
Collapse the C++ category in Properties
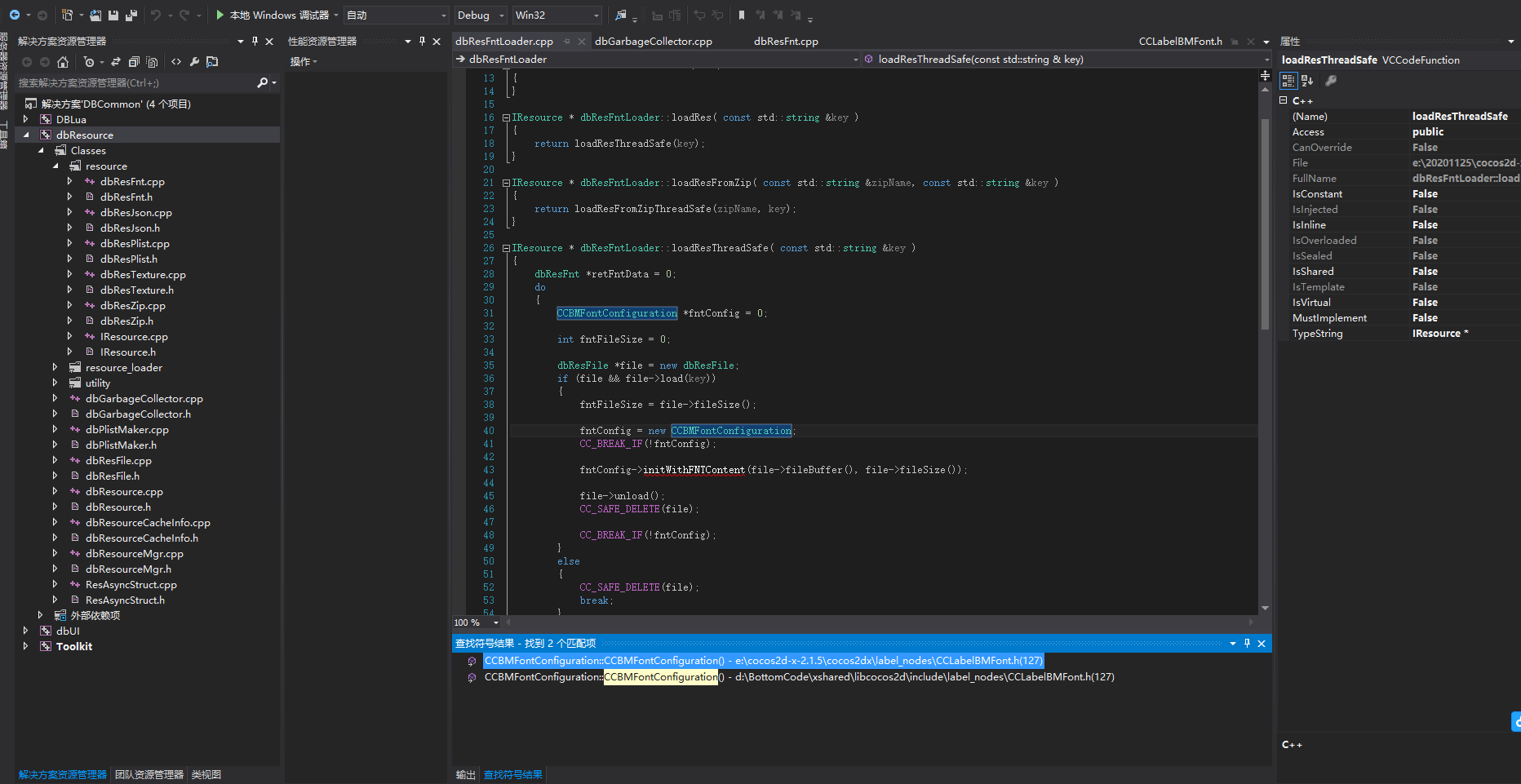[x=1284, y=100]
